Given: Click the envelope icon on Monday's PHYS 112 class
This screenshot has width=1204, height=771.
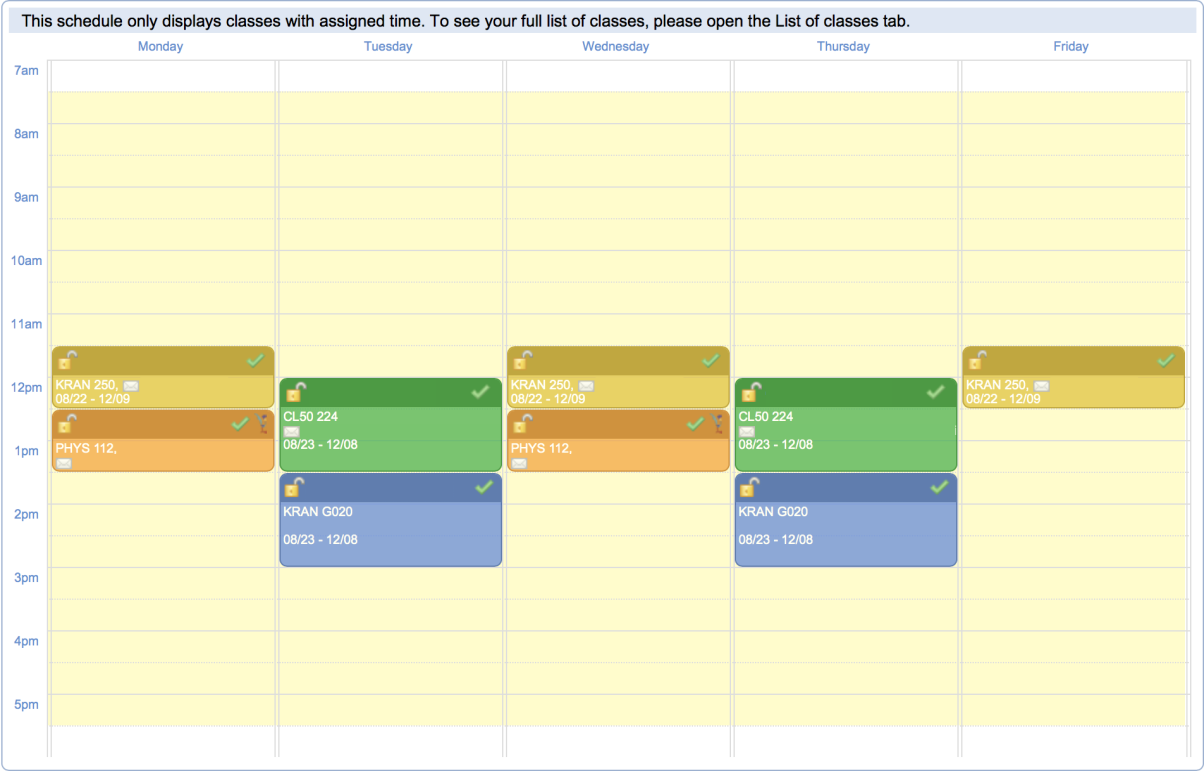Looking at the screenshot, I should coord(64,463).
